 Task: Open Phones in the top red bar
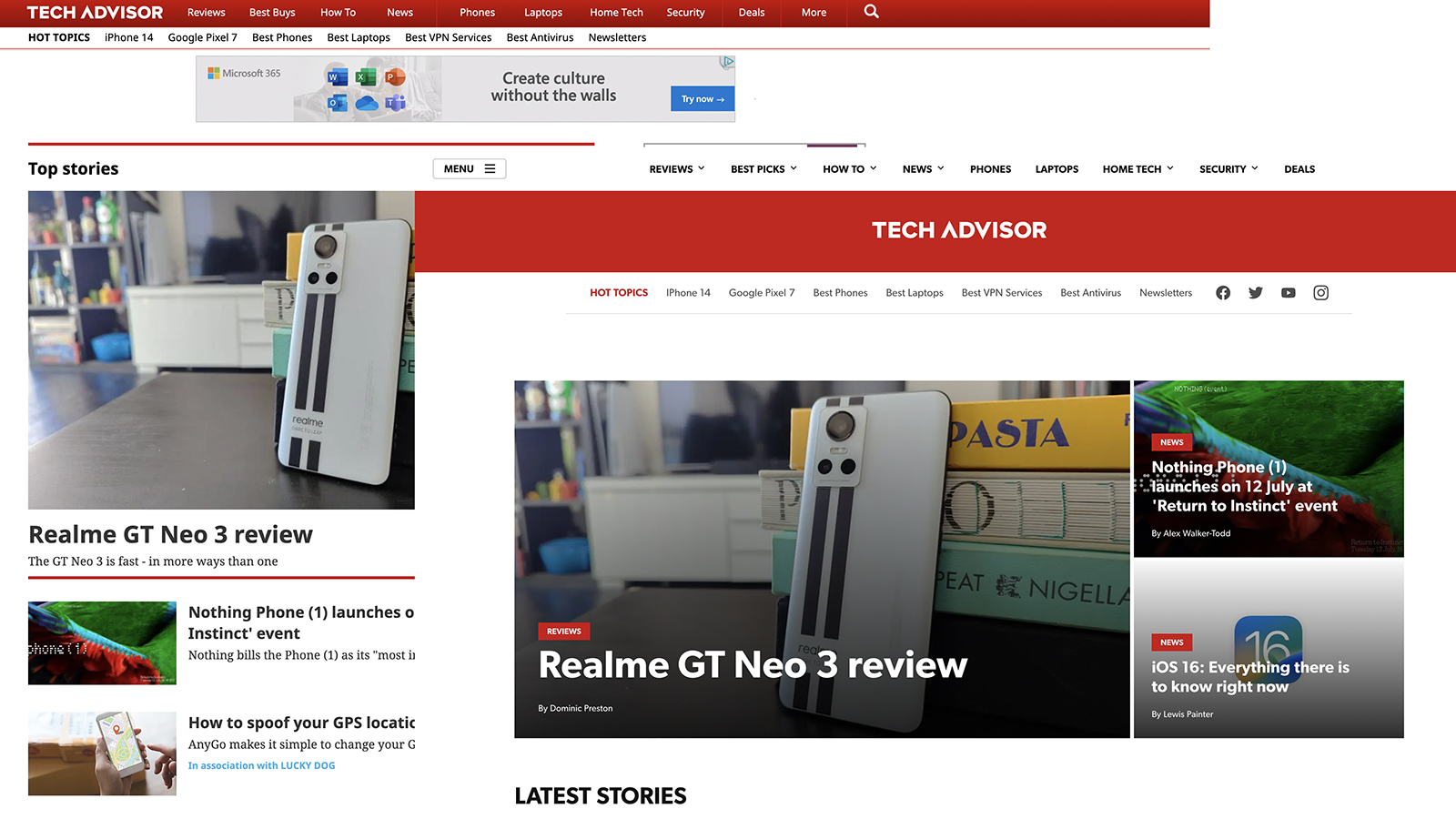[477, 13]
